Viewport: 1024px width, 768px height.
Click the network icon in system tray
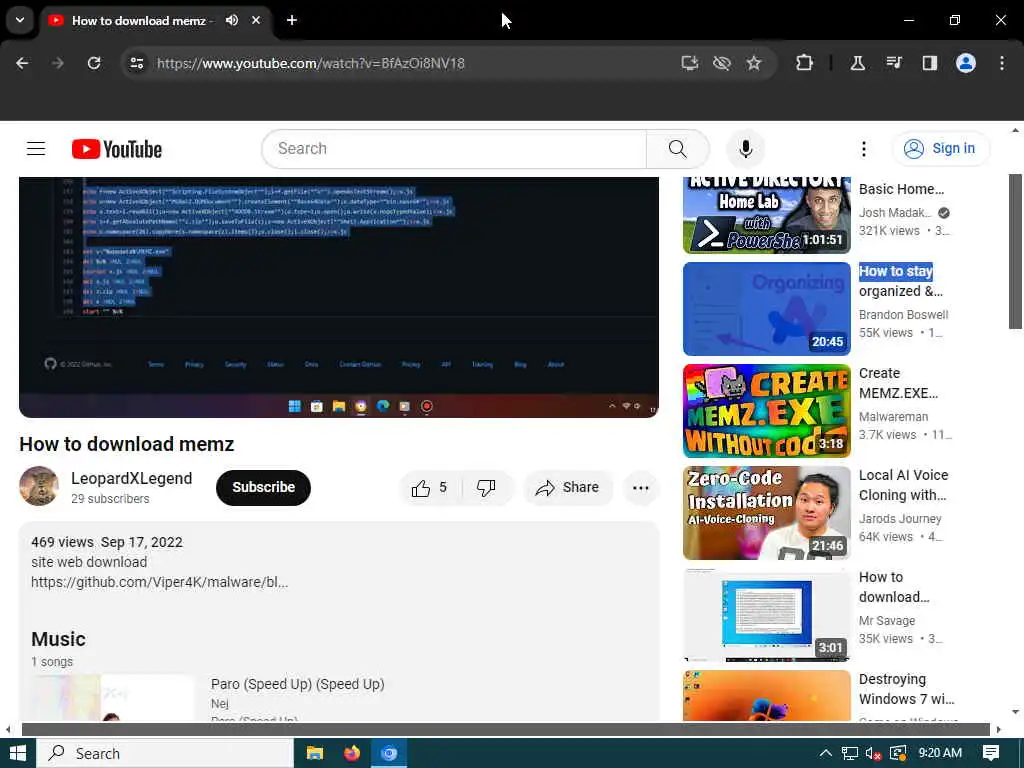click(850, 753)
